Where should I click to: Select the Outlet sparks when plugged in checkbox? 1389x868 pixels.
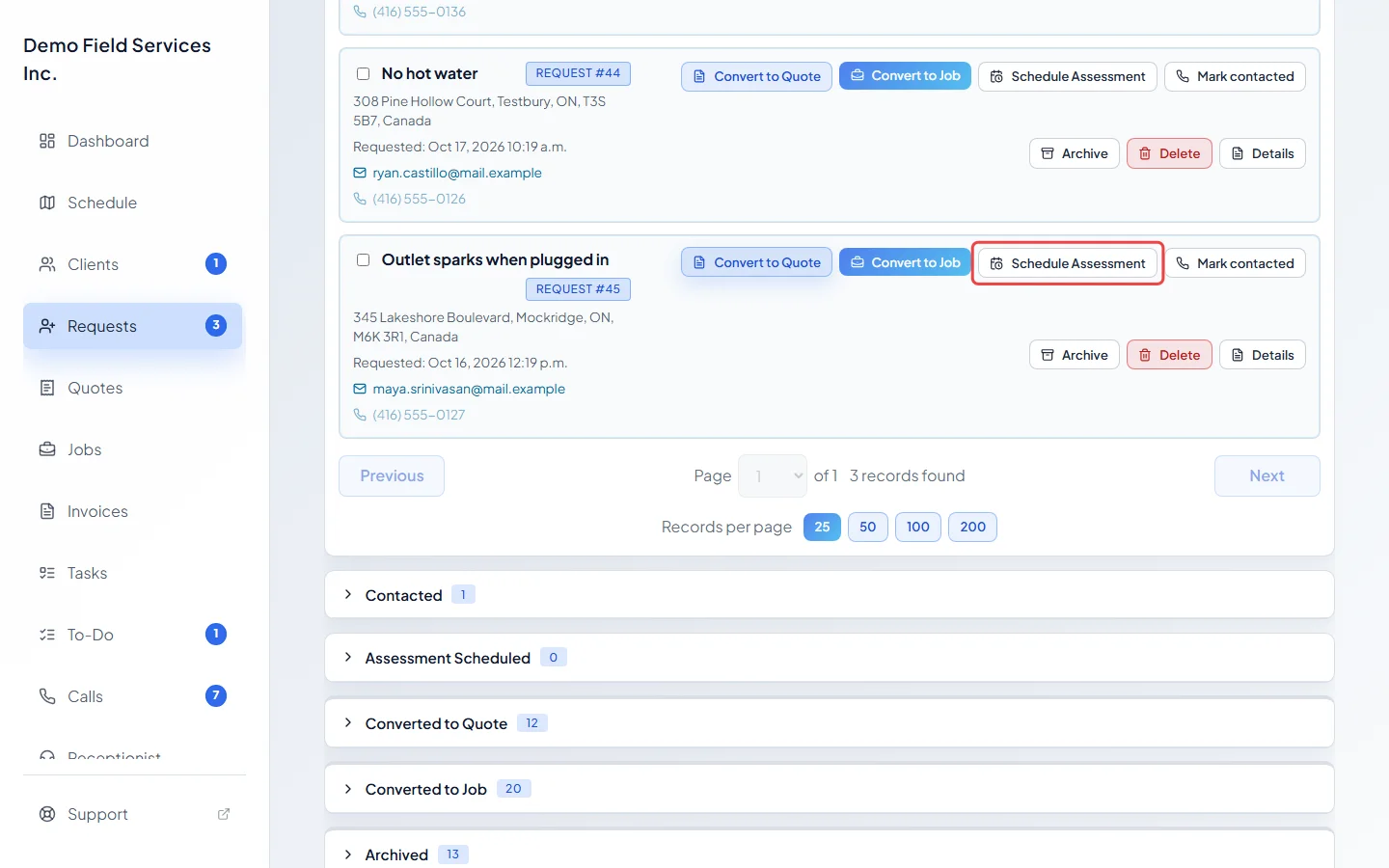point(364,259)
